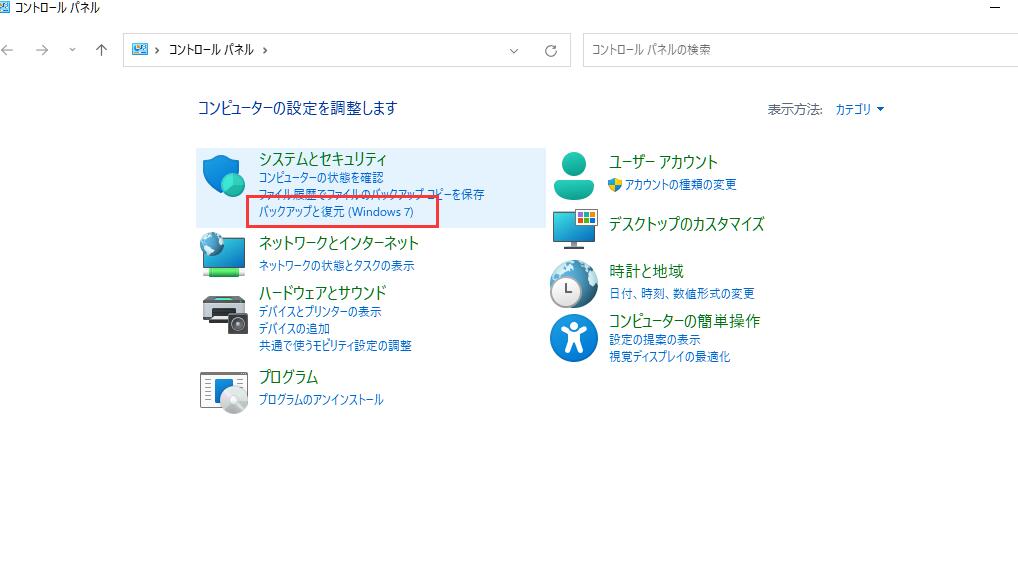Open ネットワークの状態とタスクの表示 link
Image resolution: width=1018 pixels, height=566 pixels.
click(336, 266)
